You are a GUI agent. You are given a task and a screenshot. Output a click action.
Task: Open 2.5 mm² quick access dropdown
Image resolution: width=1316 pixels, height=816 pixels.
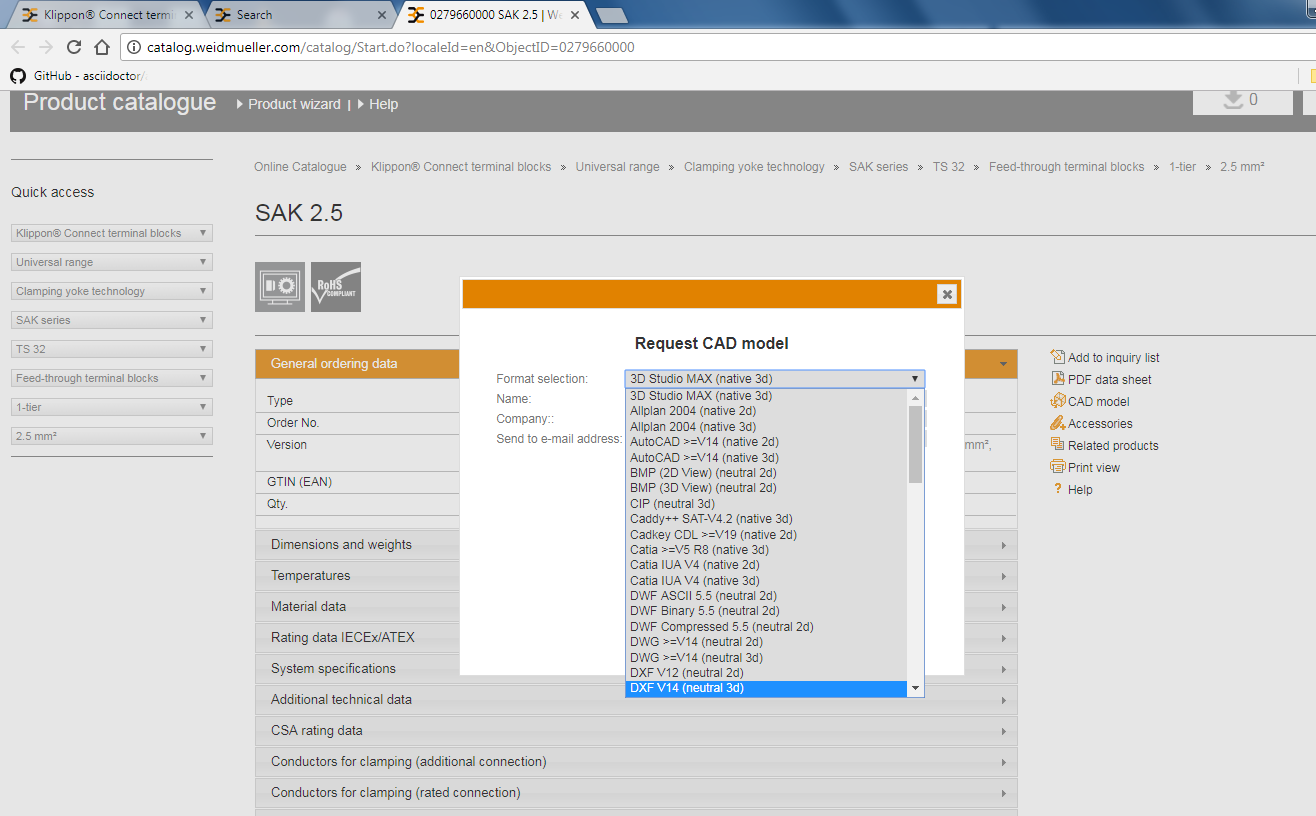[x=112, y=436]
